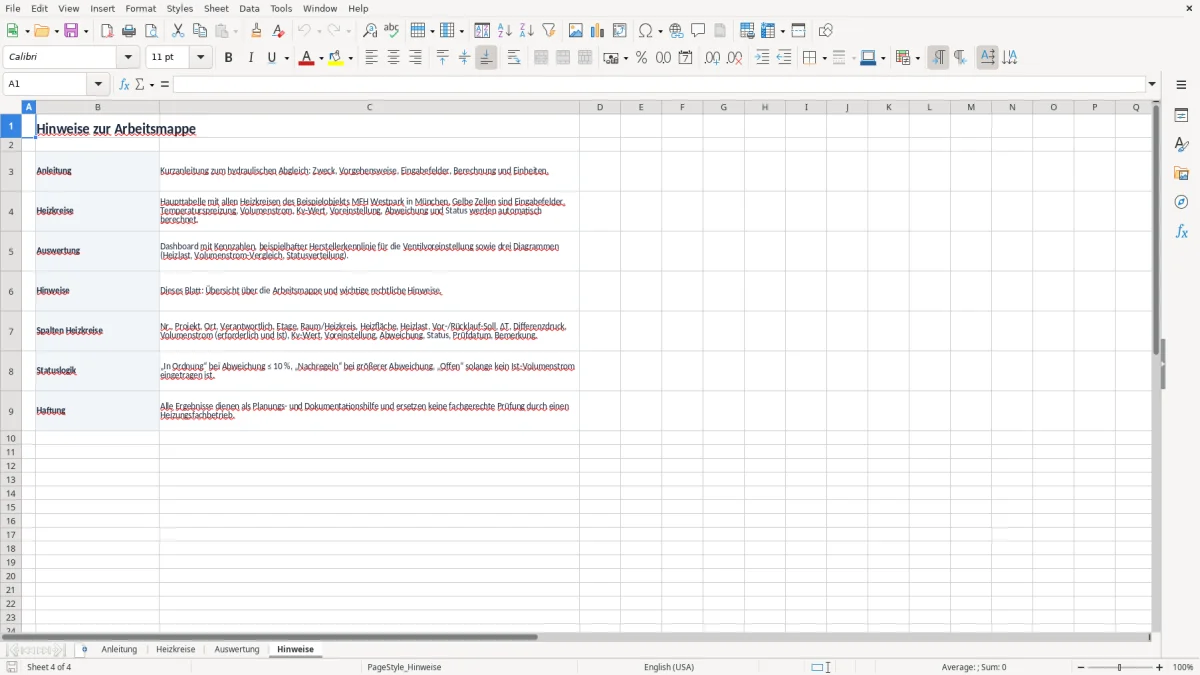Open Find & Replace
Screen dimensions: 1200x675
click(x=370, y=31)
